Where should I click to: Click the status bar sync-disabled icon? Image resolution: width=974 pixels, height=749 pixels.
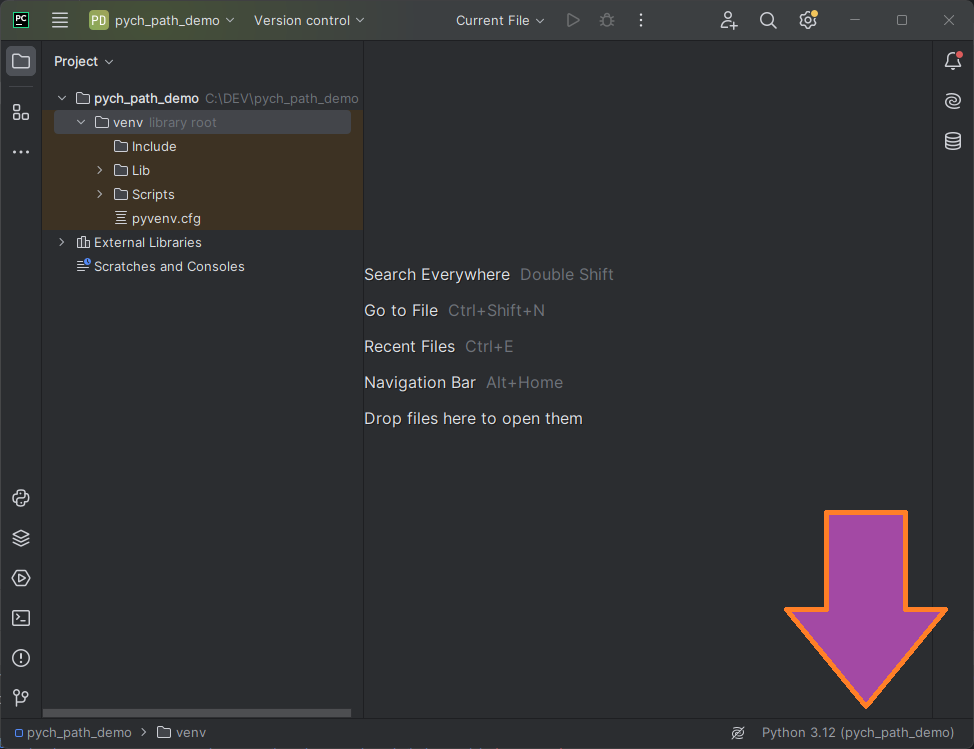pos(738,733)
